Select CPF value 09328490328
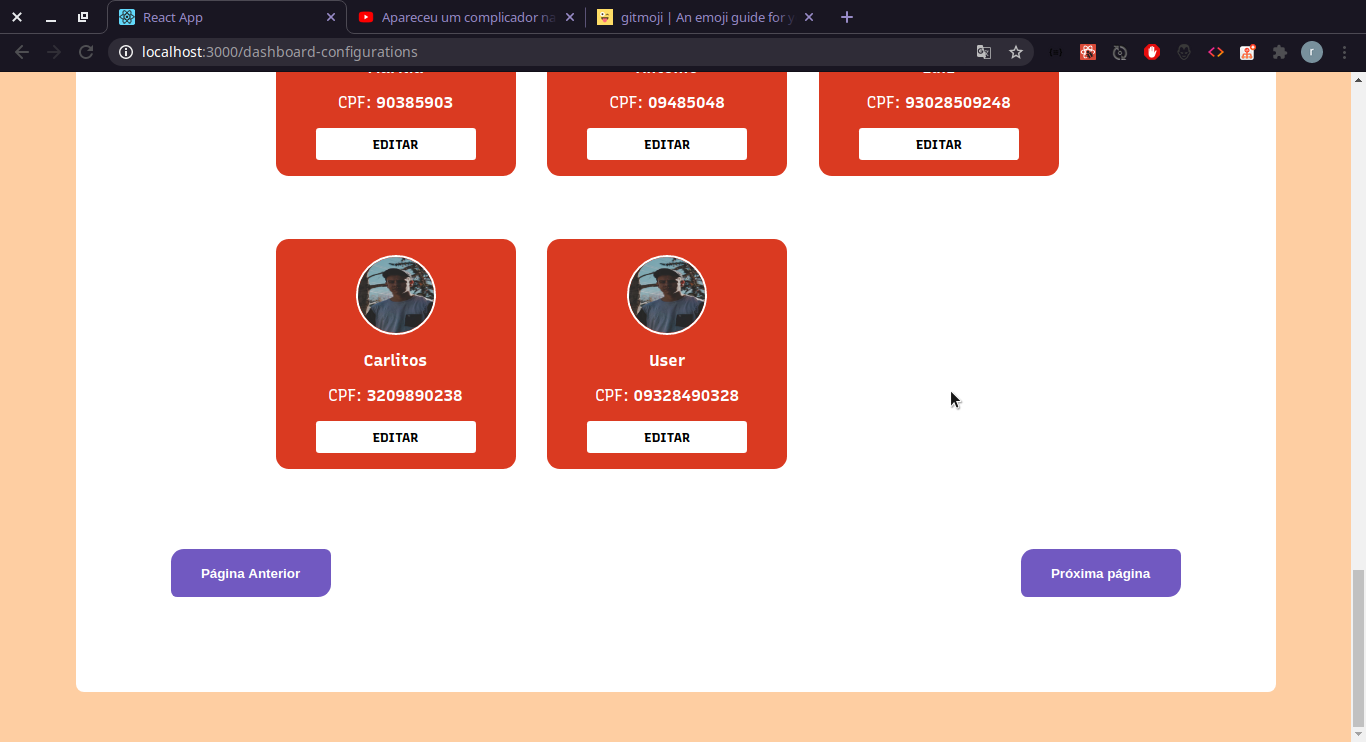 (x=686, y=395)
